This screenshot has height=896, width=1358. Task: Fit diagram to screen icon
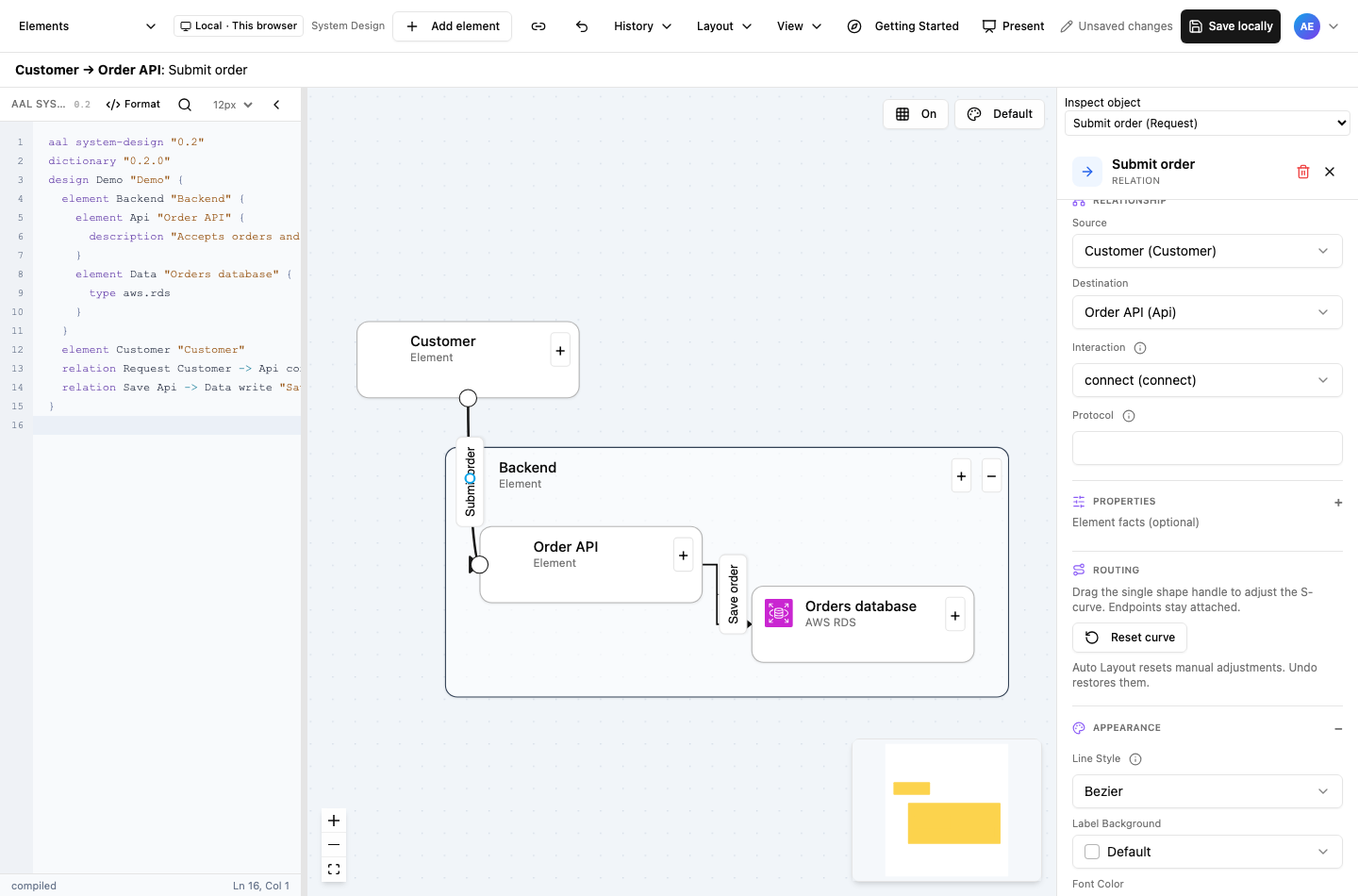tap(334, 870)
